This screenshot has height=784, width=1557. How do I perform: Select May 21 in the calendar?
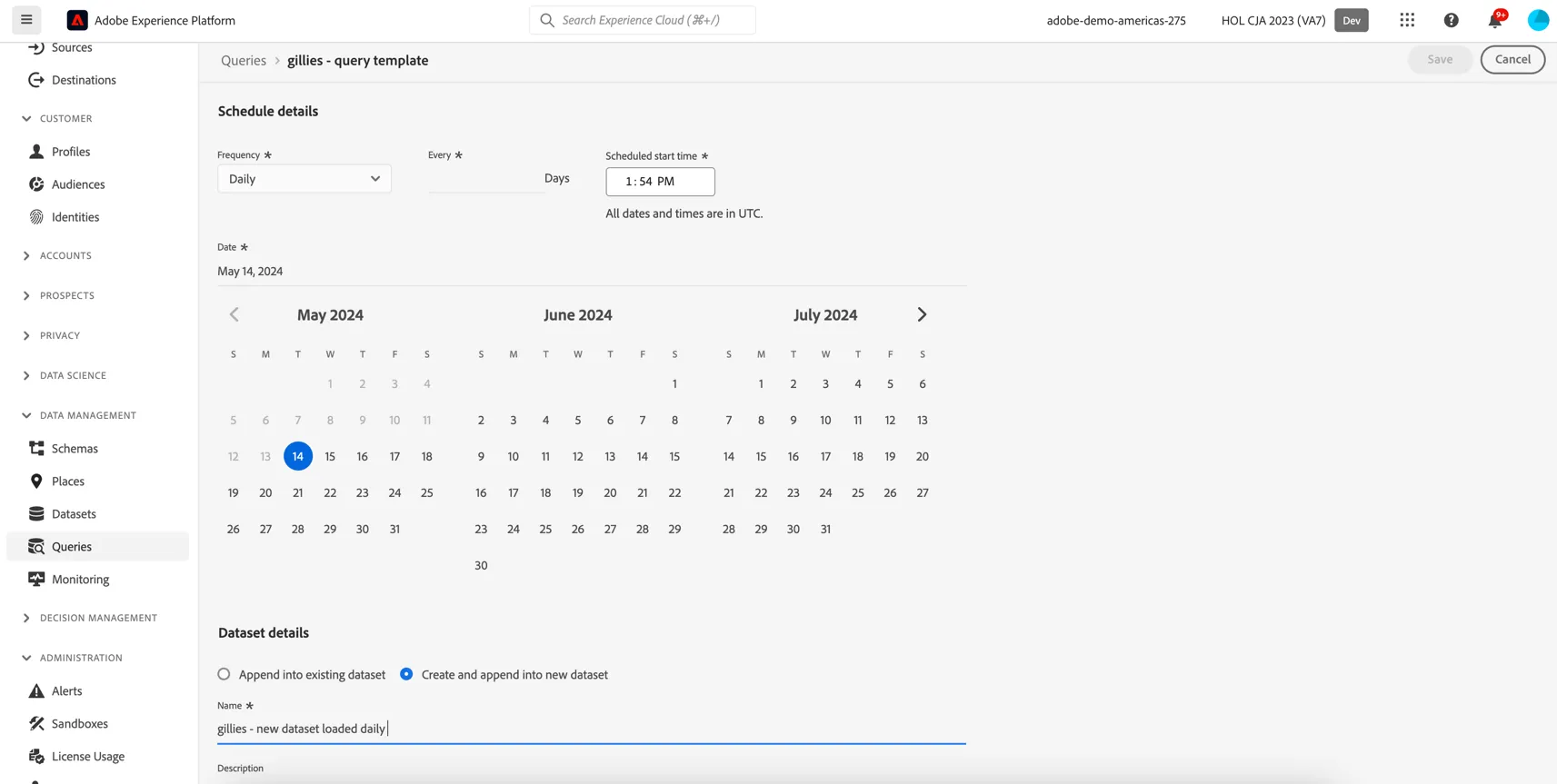point(298,492)
